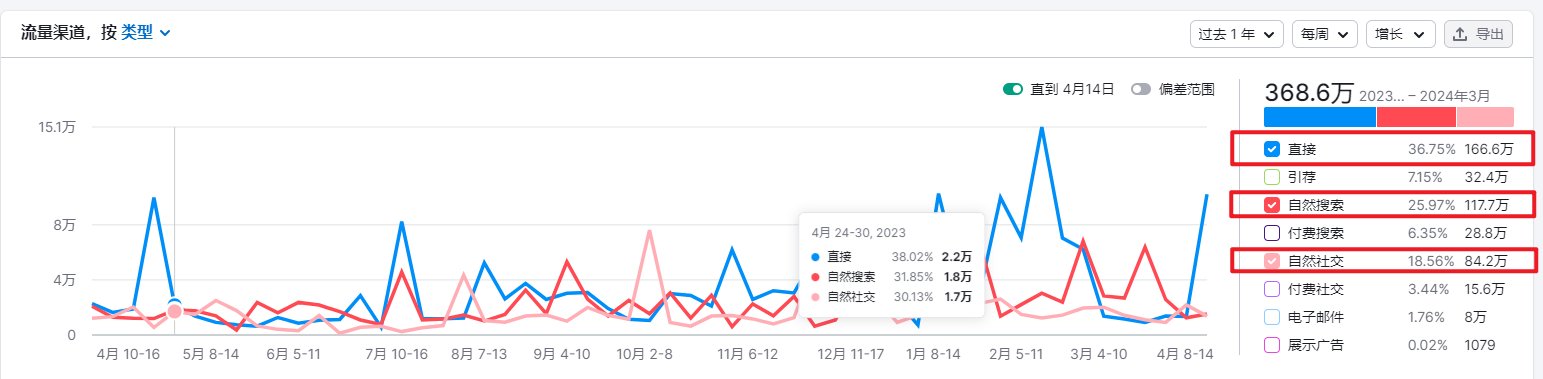The height and width of the screenshot is (379, 1543).
Task: Check the 电子邮件 channel checkbox
Action: [1272, 317]
